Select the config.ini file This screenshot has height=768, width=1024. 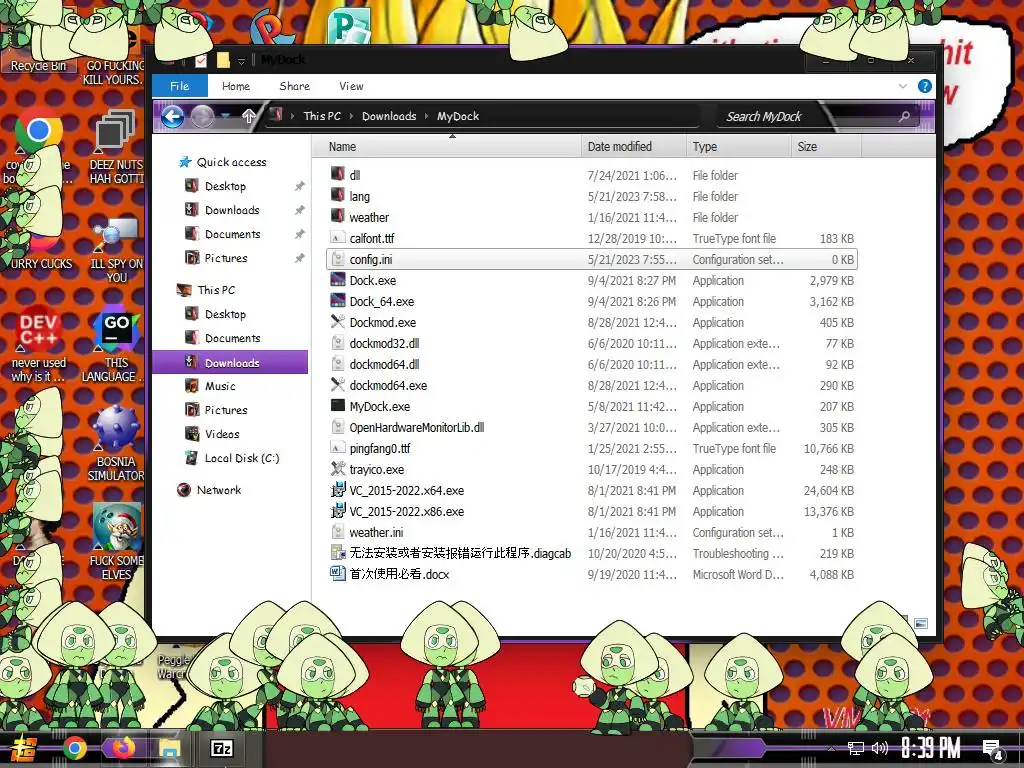click(x=591, y=259)
